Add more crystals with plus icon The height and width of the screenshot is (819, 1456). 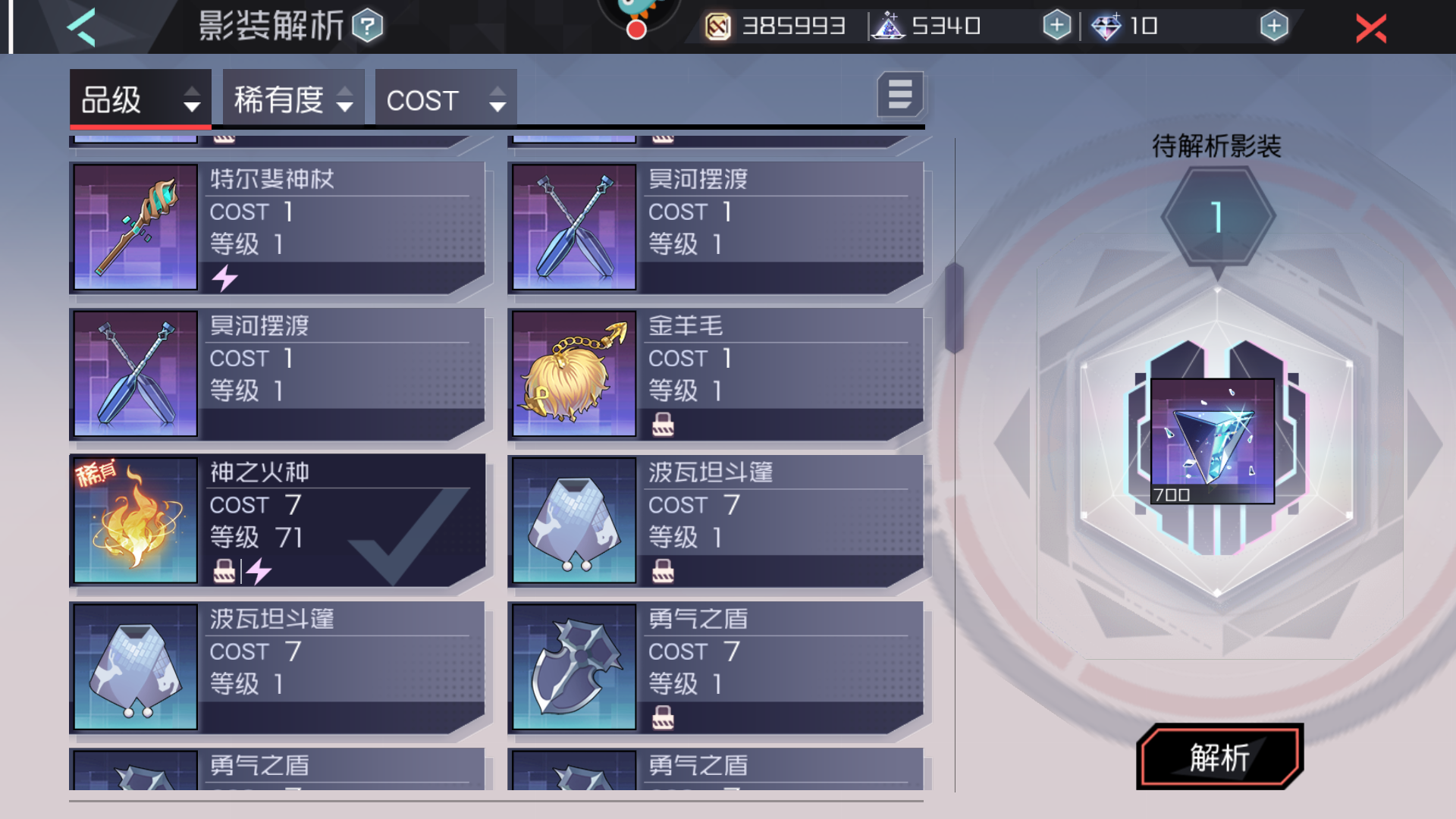[1056, 26]
